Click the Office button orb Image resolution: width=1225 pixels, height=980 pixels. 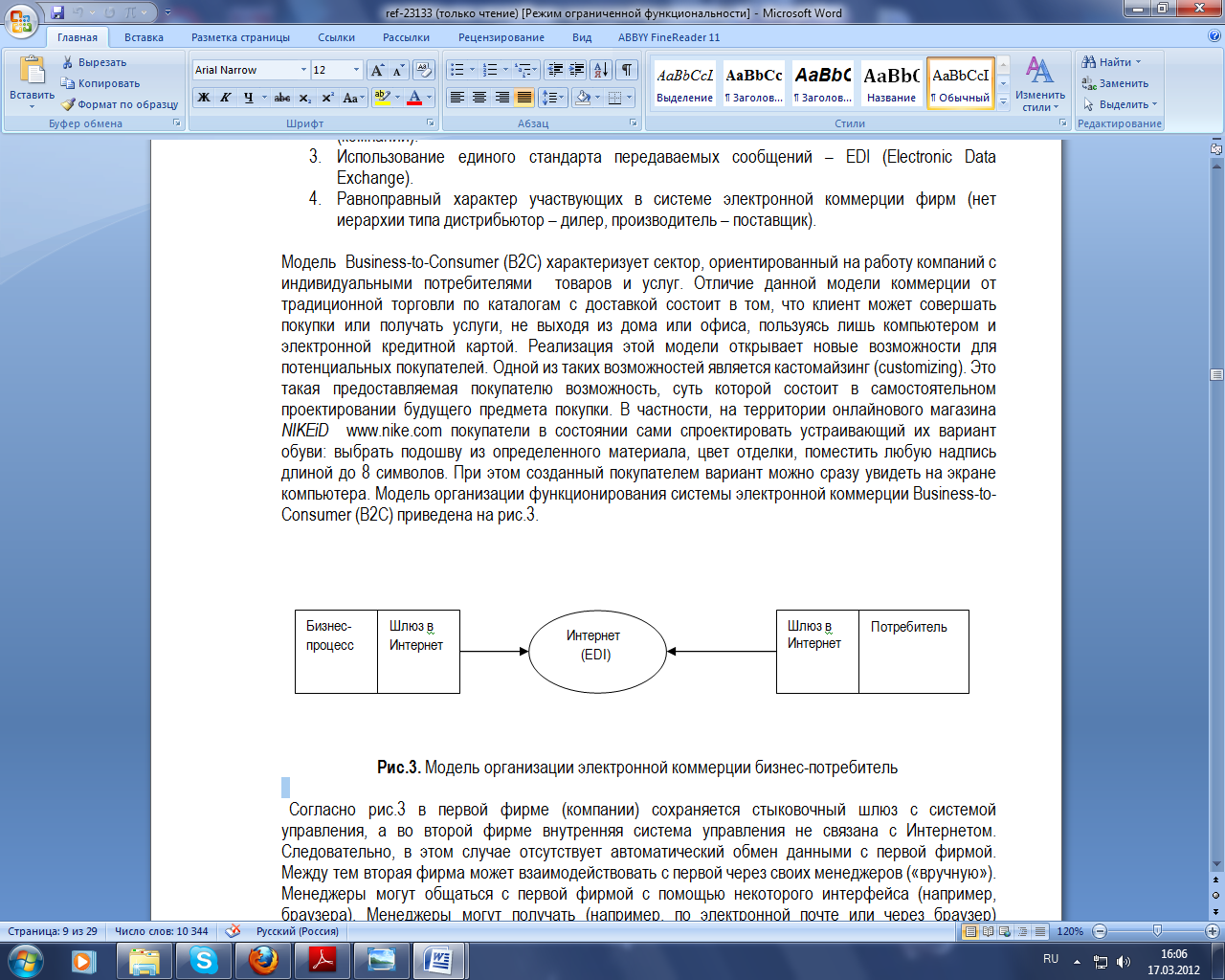coord(21,21)
